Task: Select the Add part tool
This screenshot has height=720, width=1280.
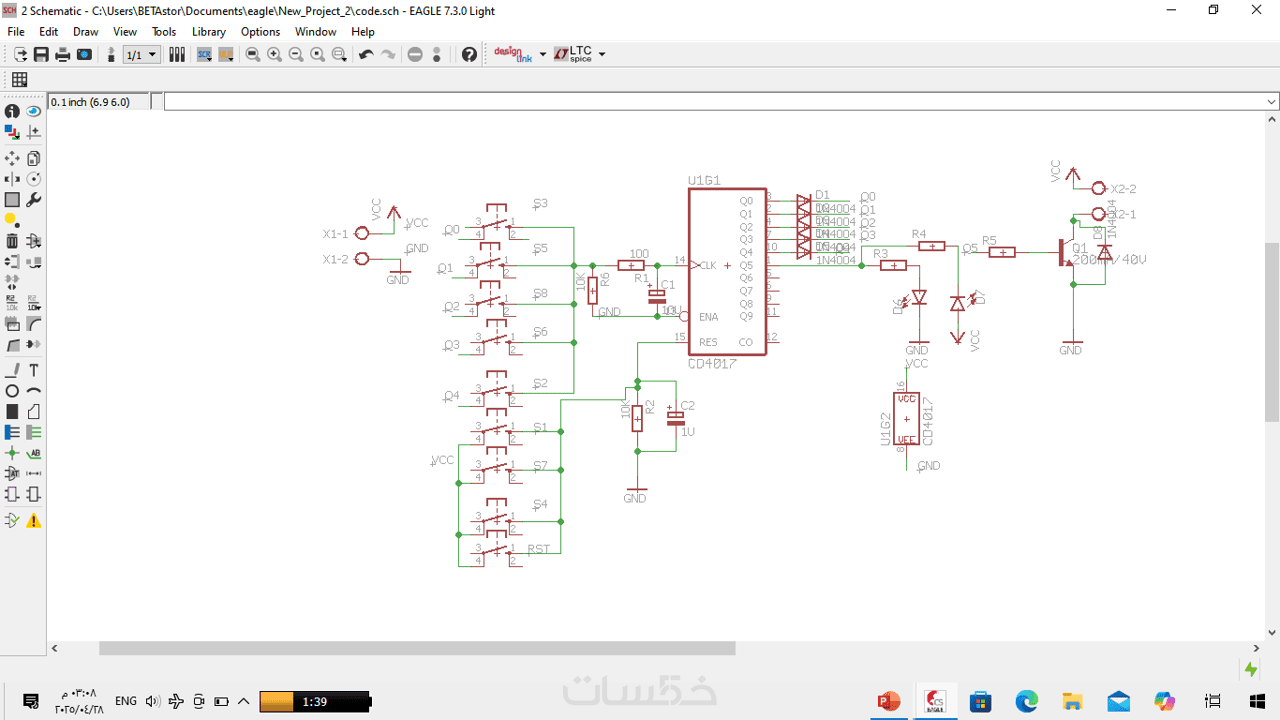Action: [33, 240]
